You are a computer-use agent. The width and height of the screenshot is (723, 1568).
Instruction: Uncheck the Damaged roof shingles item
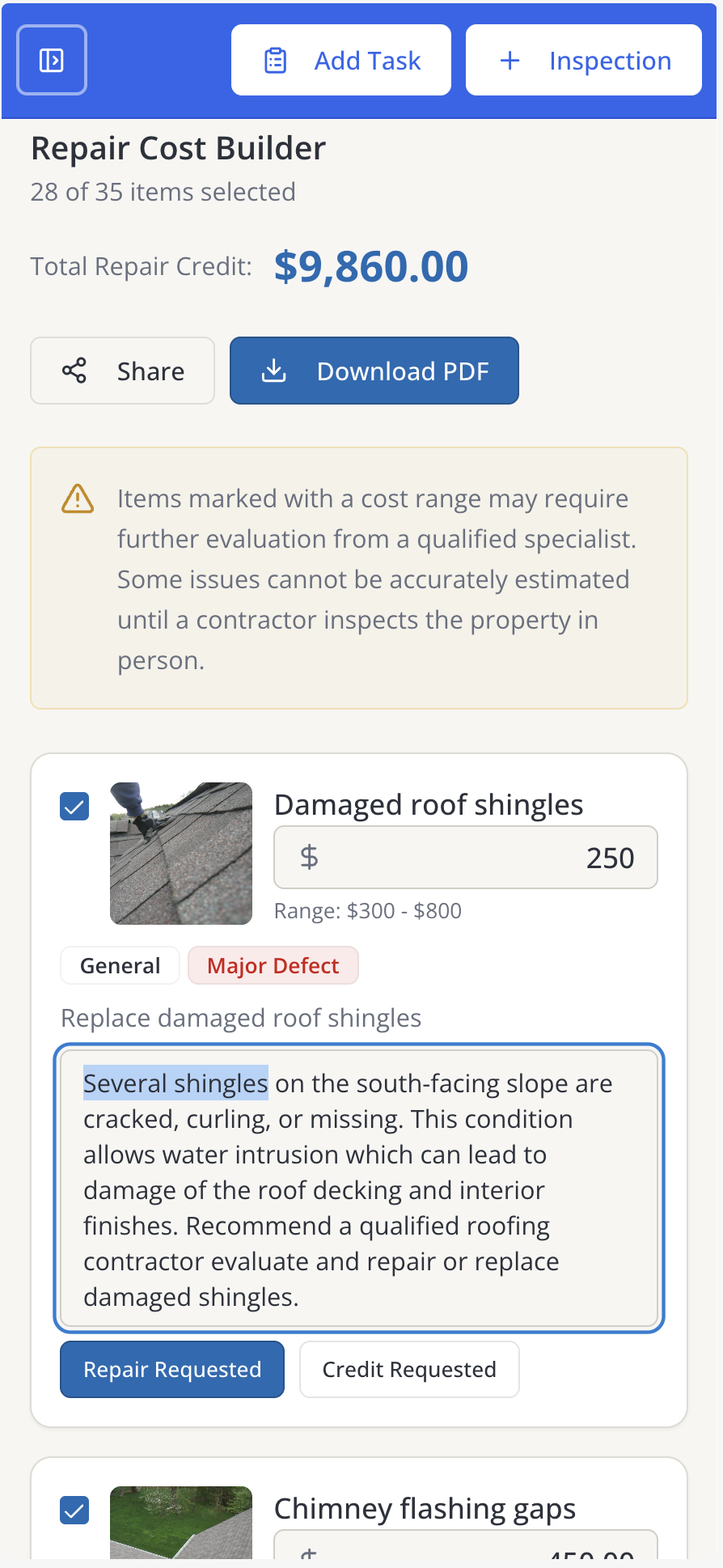(x=74, y=806)
